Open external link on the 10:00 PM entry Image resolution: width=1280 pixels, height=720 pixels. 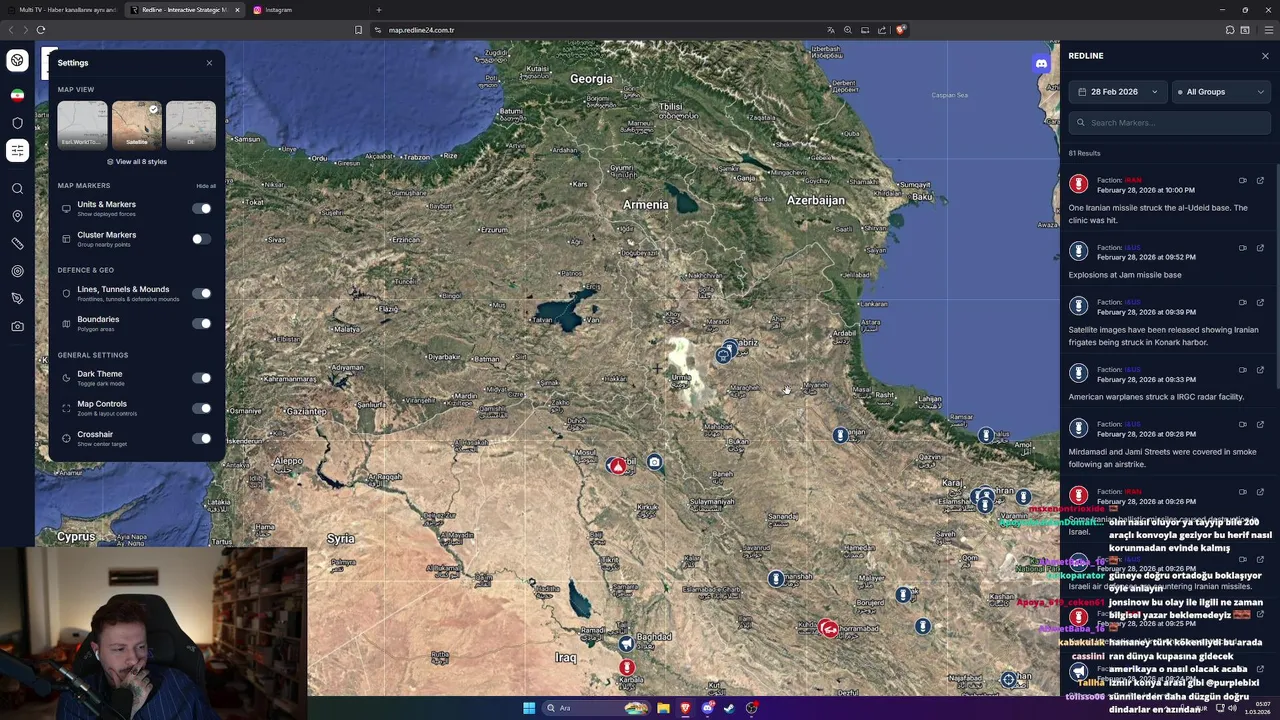(x=1260, y=181)
